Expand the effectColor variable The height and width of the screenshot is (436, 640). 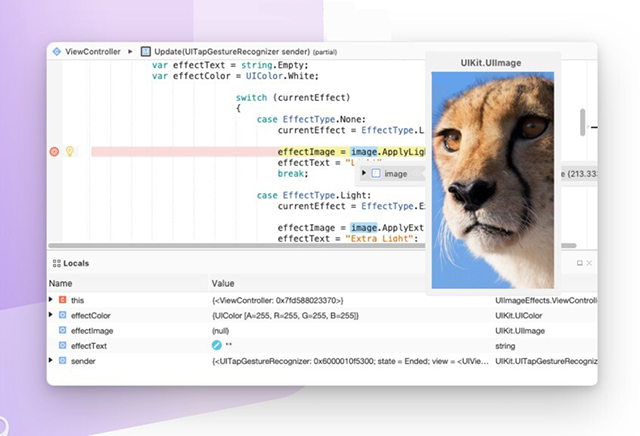51,315
